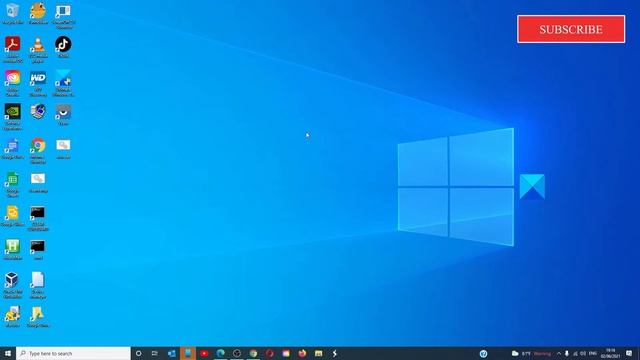
Task: Launch VLC media player shortcut
Action: tap(38, 49)
